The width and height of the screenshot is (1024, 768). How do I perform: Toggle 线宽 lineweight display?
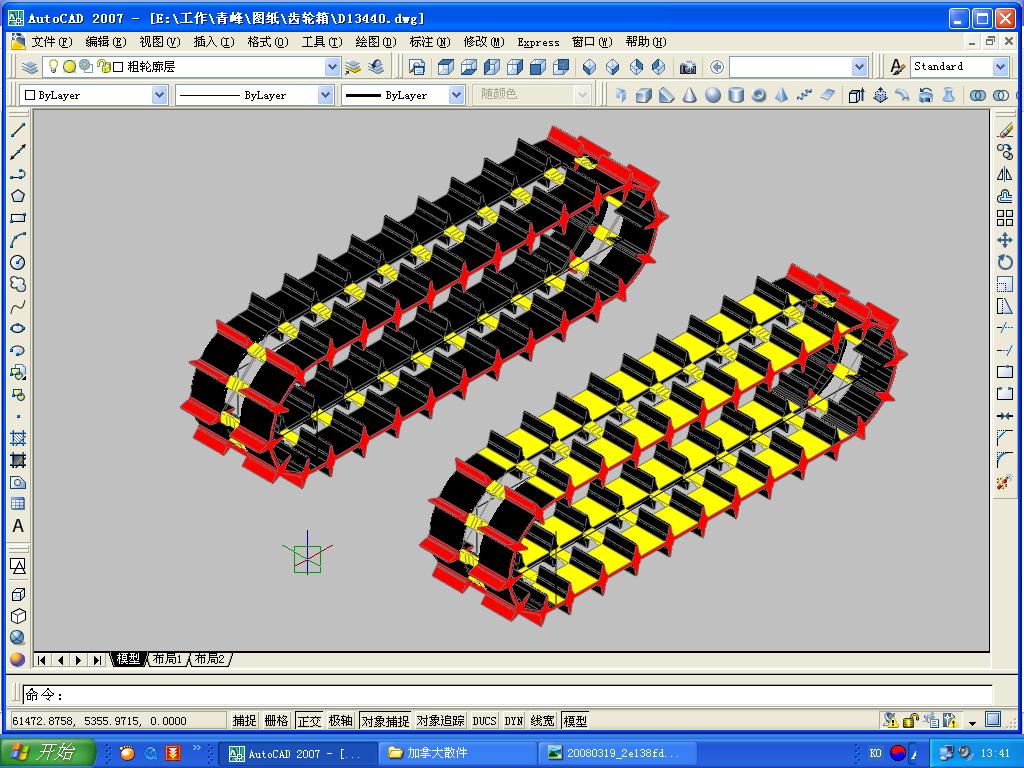coord(542,720)
